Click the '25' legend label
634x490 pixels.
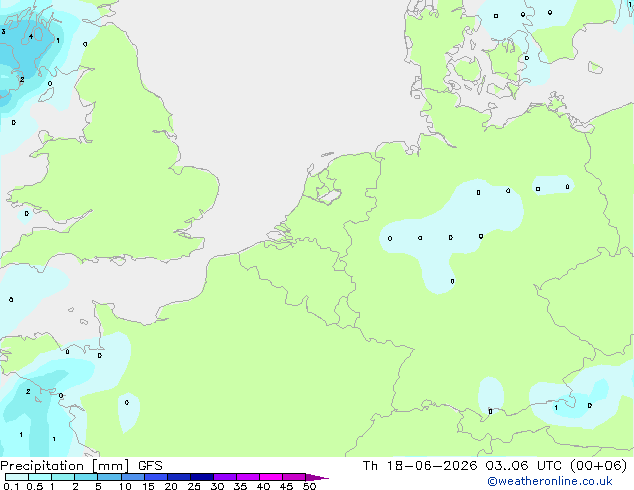tap(194, 486)
